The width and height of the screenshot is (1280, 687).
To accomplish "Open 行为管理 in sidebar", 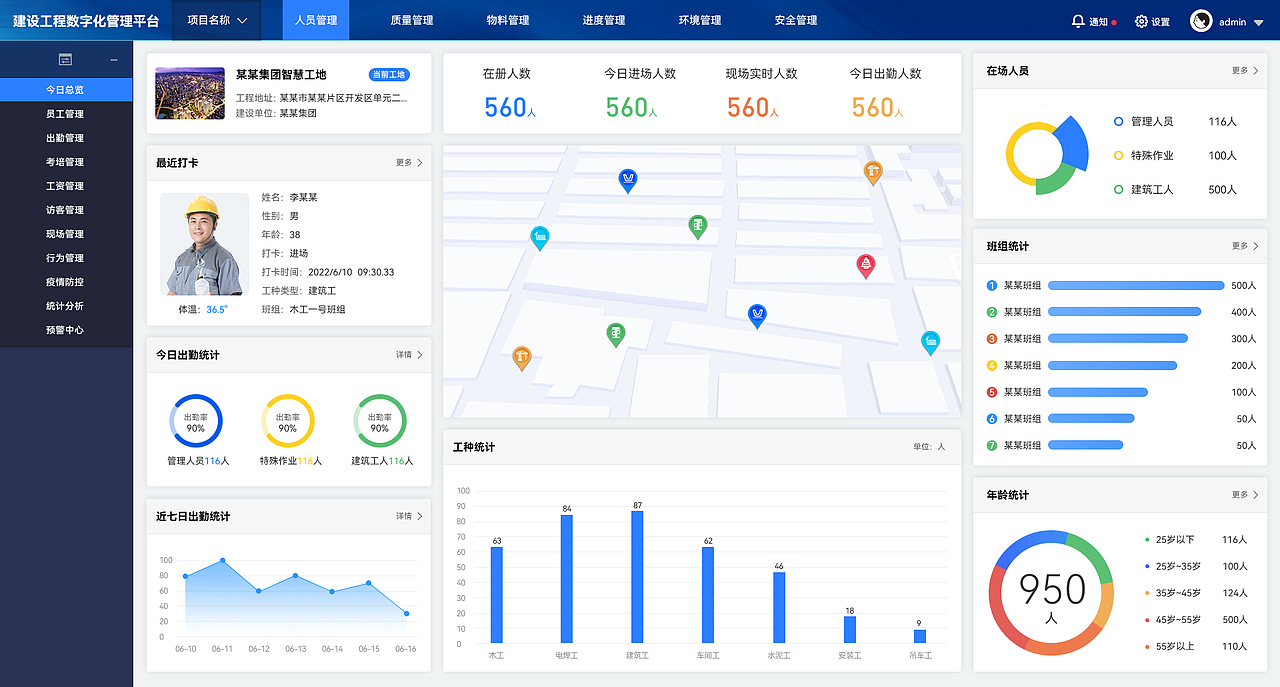I will (66, 258).
